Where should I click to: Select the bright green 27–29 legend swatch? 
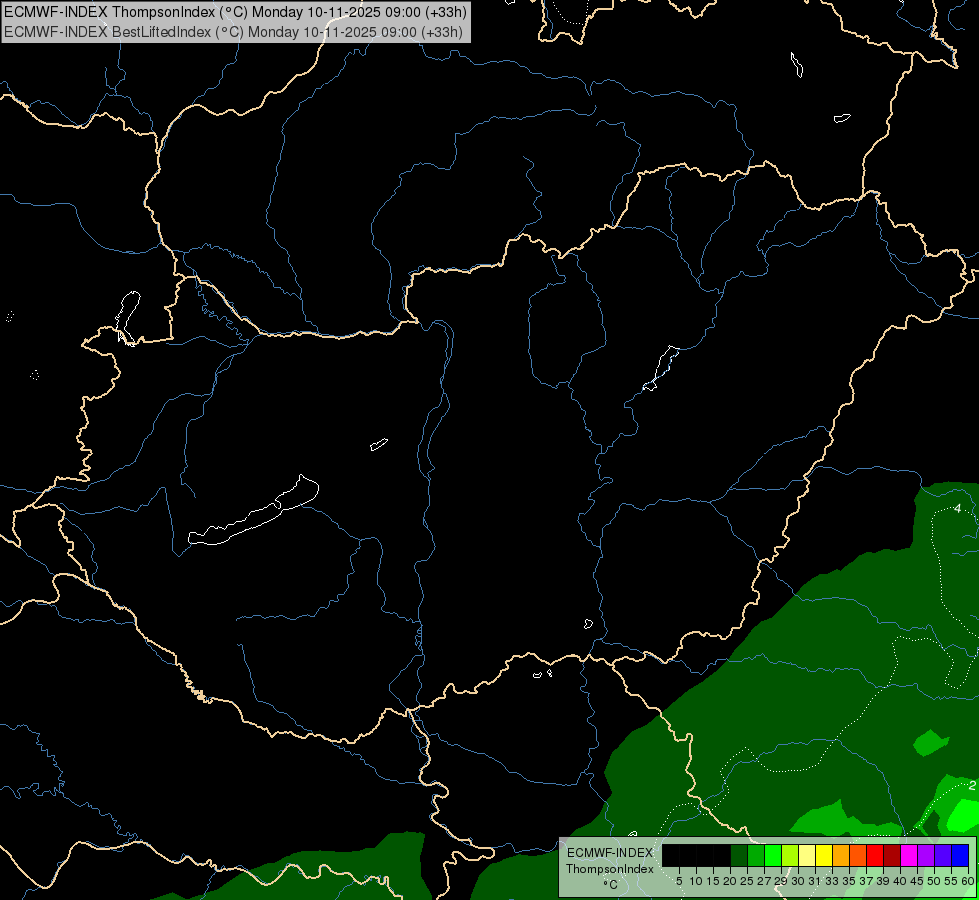(x=773, y=855)
